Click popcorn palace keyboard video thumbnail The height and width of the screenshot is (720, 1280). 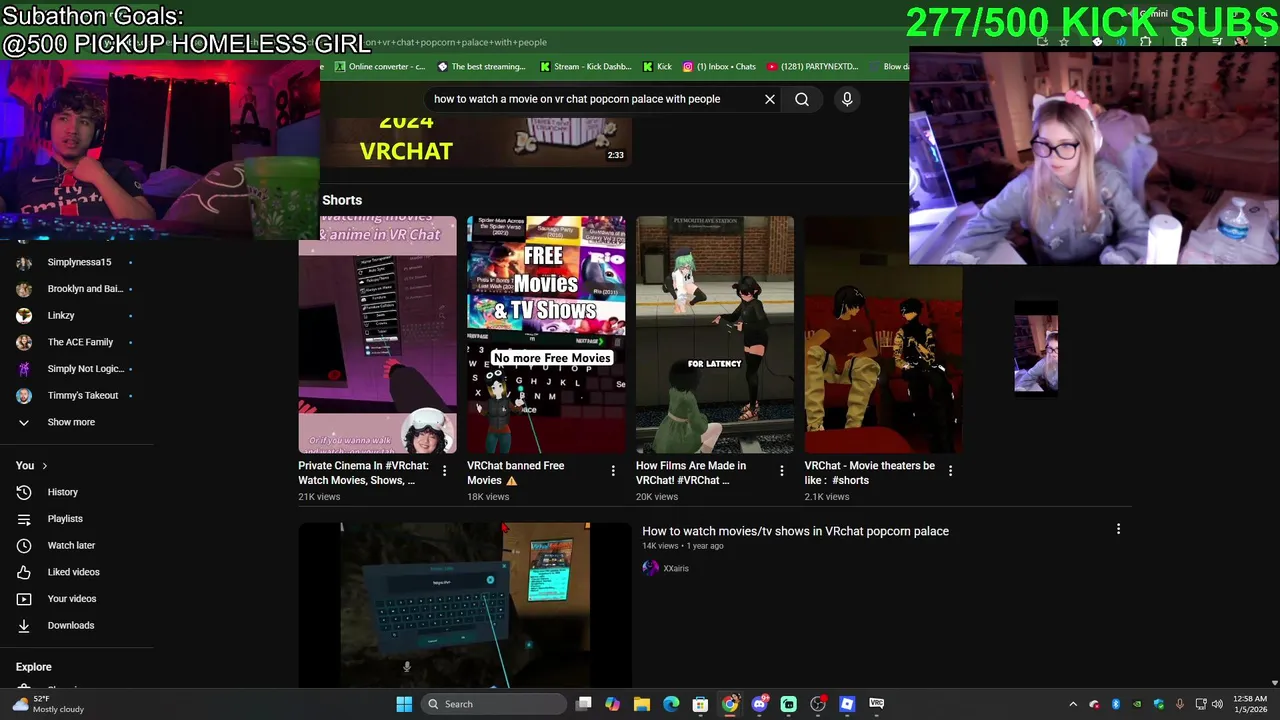[465, 605]
